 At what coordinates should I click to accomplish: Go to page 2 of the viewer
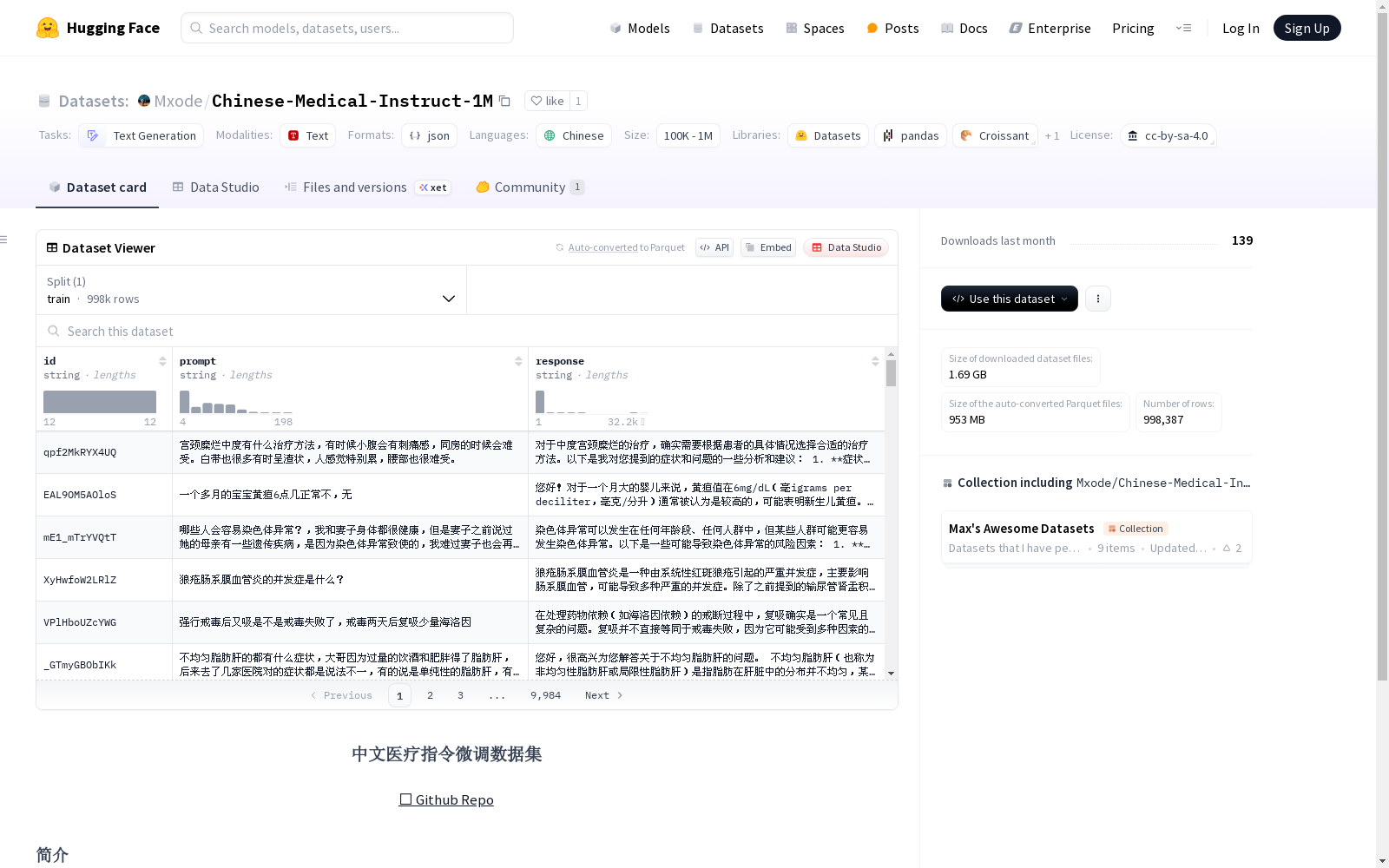coord(430,695)
